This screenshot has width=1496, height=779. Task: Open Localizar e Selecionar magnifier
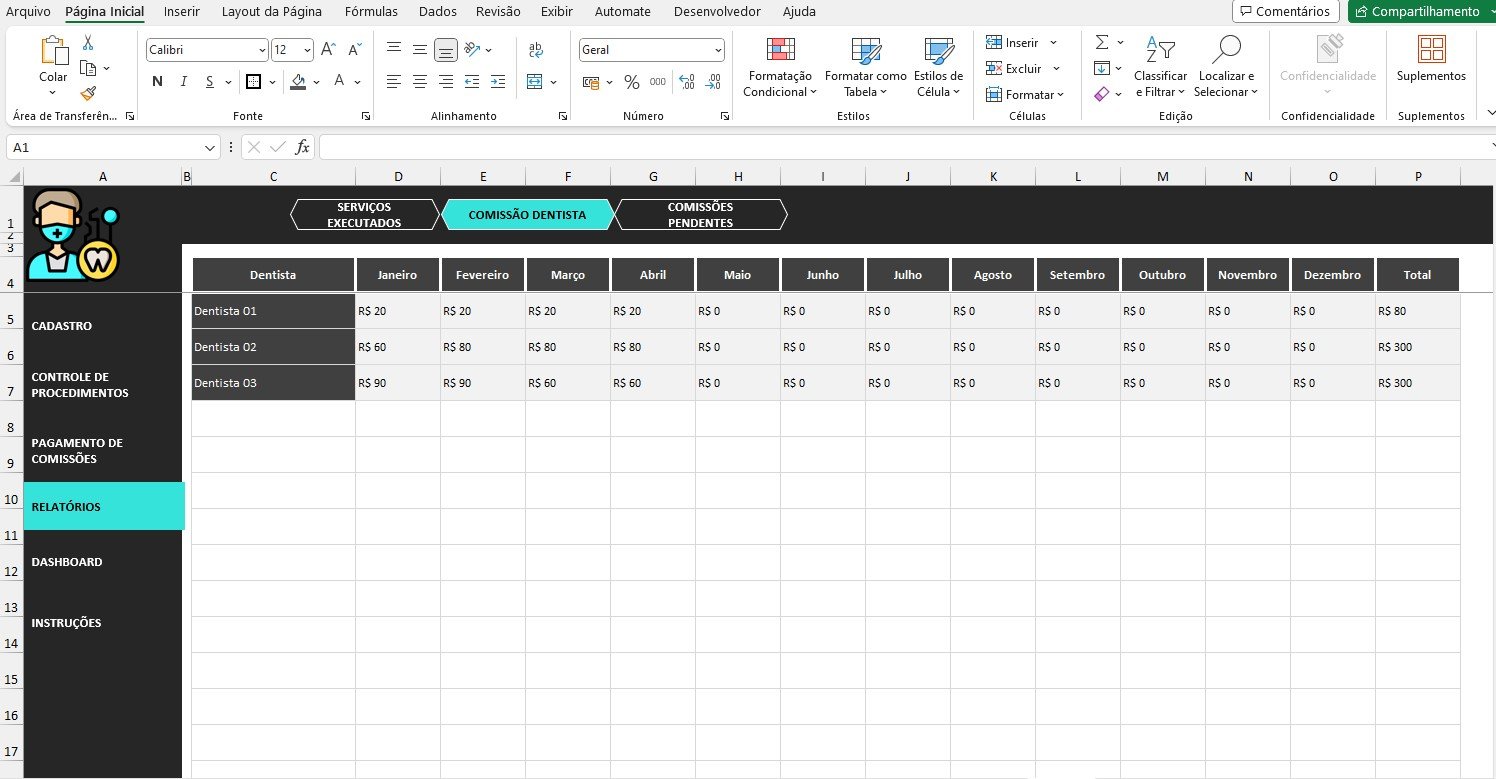[x=1225, y=51]
